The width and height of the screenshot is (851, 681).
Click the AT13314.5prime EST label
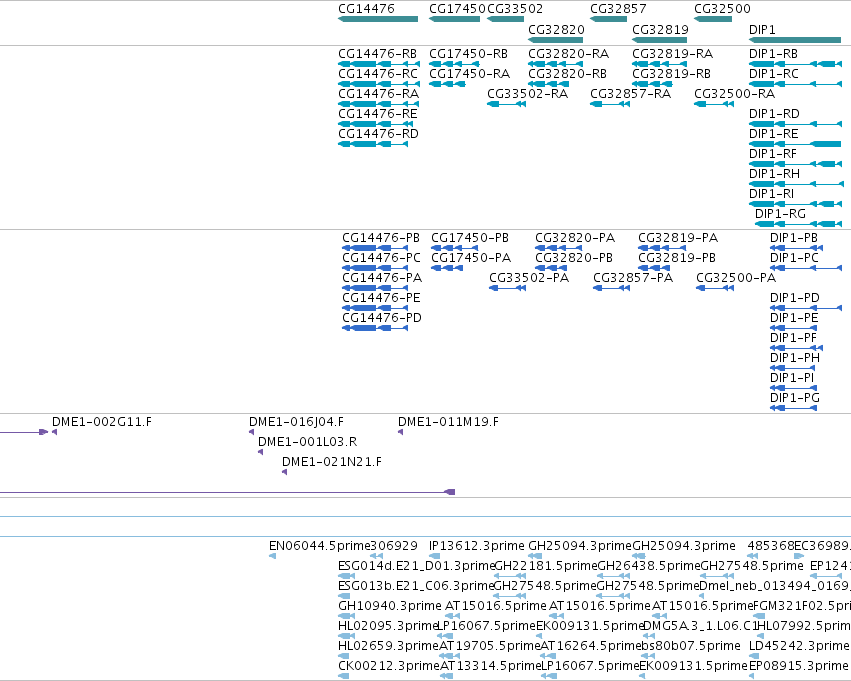pos(491,666)
